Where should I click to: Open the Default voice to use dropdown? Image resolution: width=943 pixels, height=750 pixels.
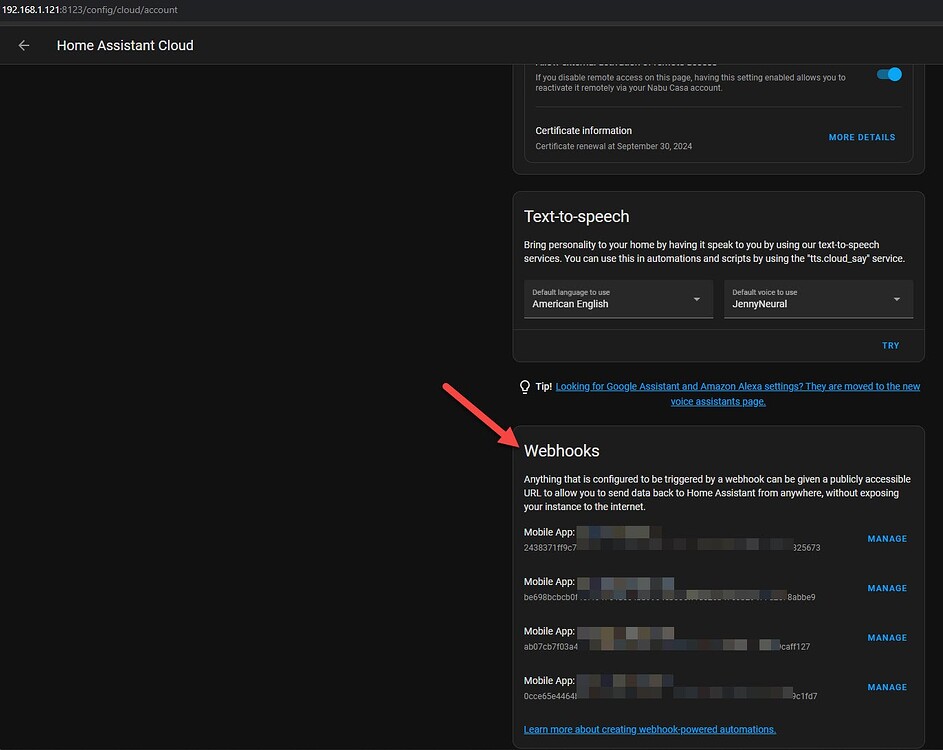coord(818,299)
